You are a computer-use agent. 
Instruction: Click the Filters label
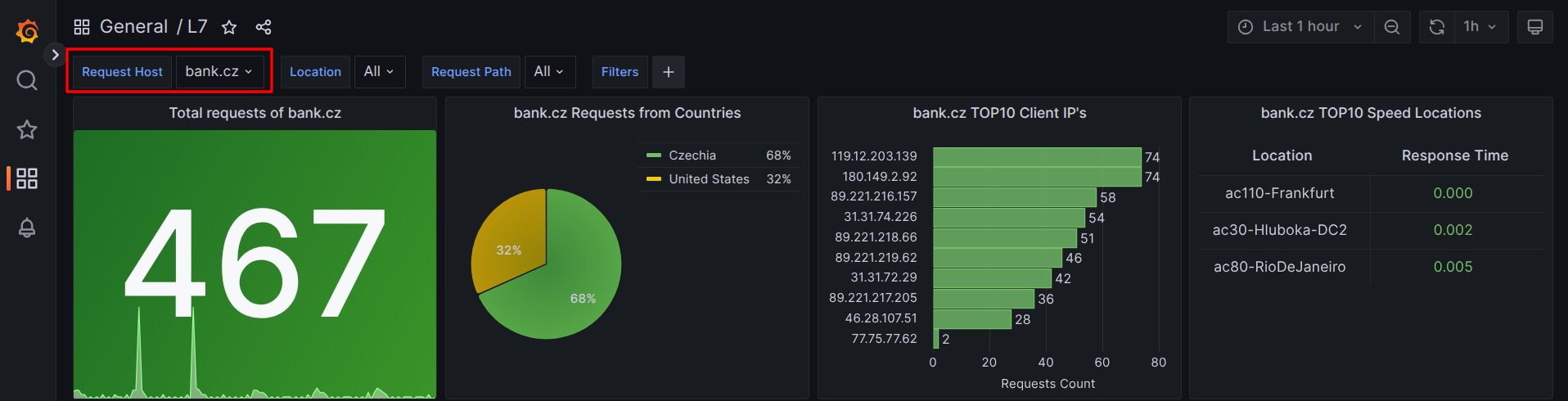(620, 72)
